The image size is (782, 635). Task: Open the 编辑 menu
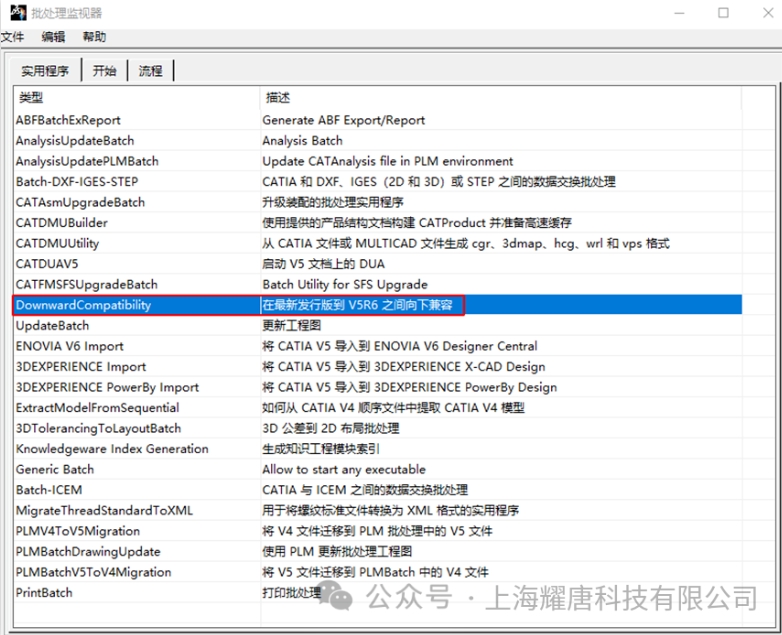pyautogui.click(x=53, y=37)
